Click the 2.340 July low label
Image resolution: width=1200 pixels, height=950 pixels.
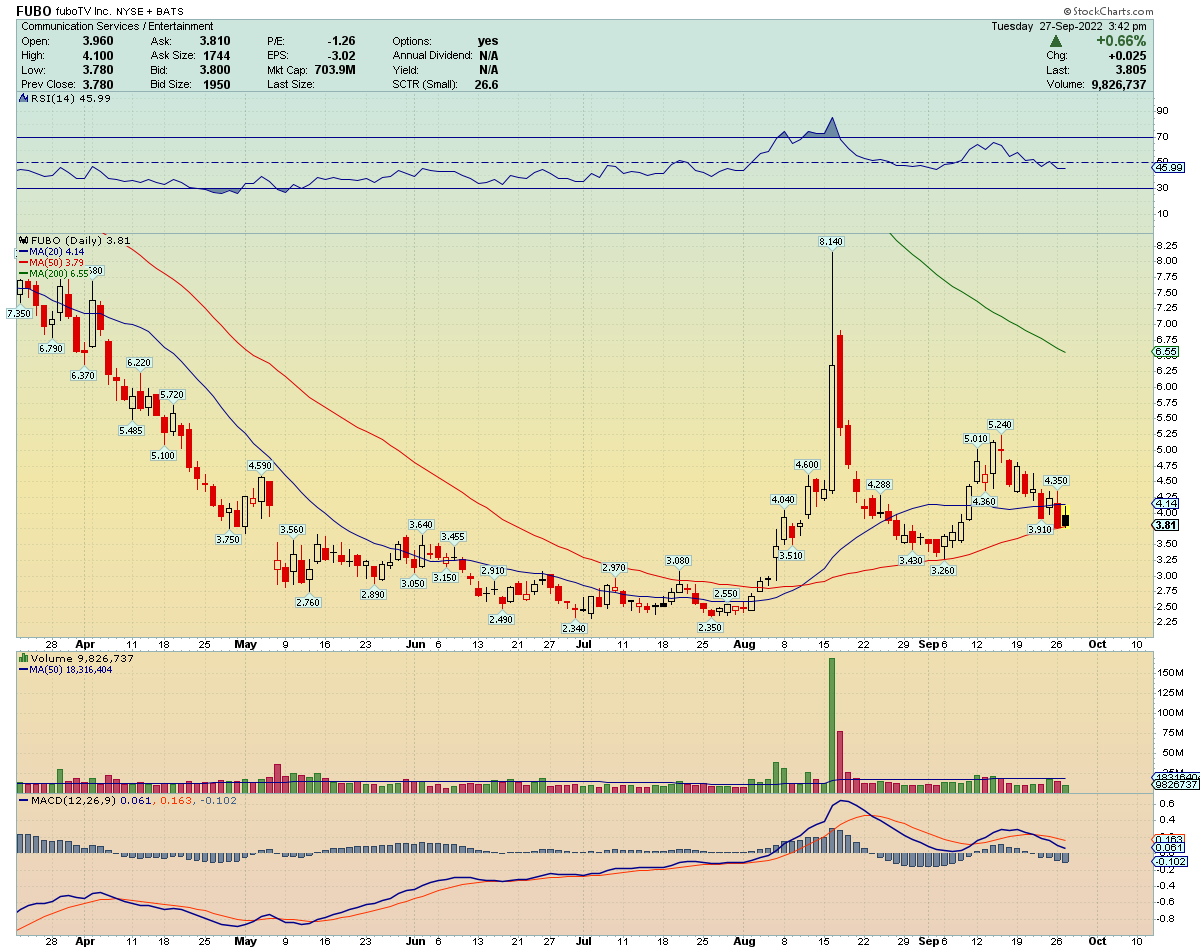pyautogui.click(x=574, y=628)
